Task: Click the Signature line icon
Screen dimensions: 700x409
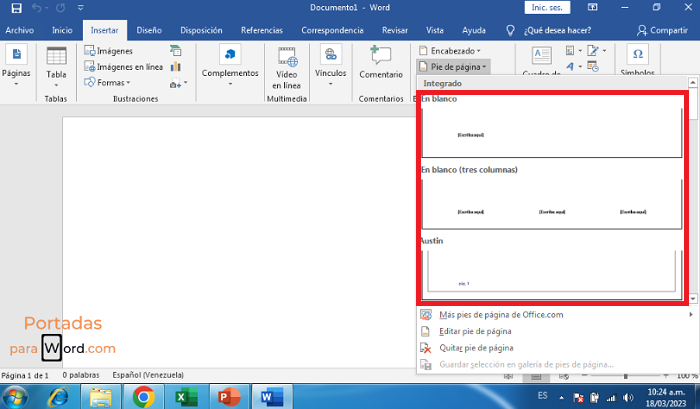Action: (594, 50)
